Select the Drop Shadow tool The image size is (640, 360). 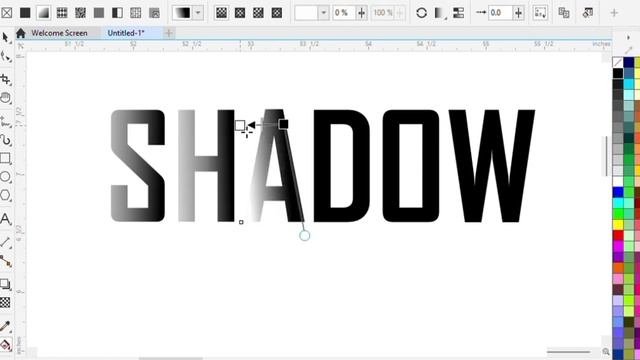coord(6,284)
